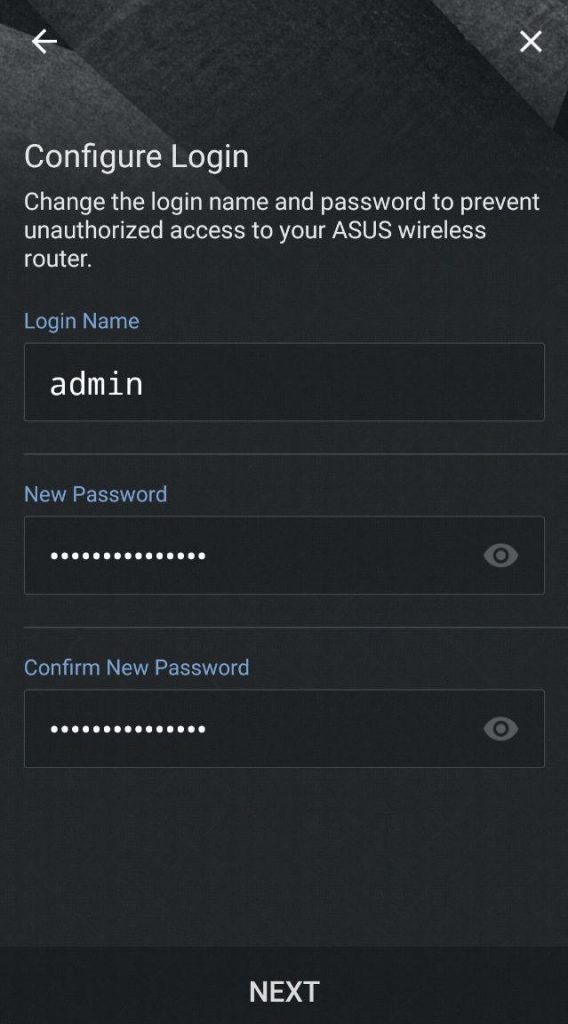Viewport: 568px width, 1024px height.
Task: Click the divider line below the New Password field
Action: (296, 628)
